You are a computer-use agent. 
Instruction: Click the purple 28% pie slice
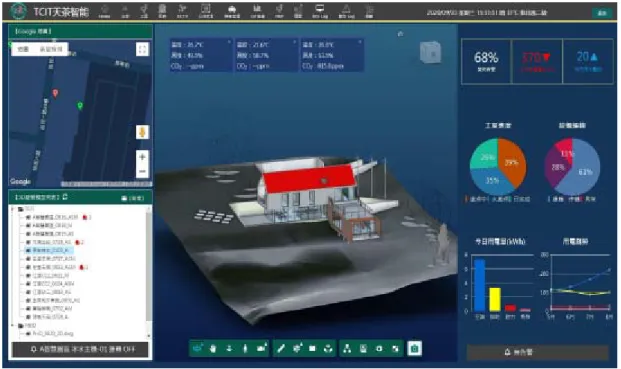[557, 167]
